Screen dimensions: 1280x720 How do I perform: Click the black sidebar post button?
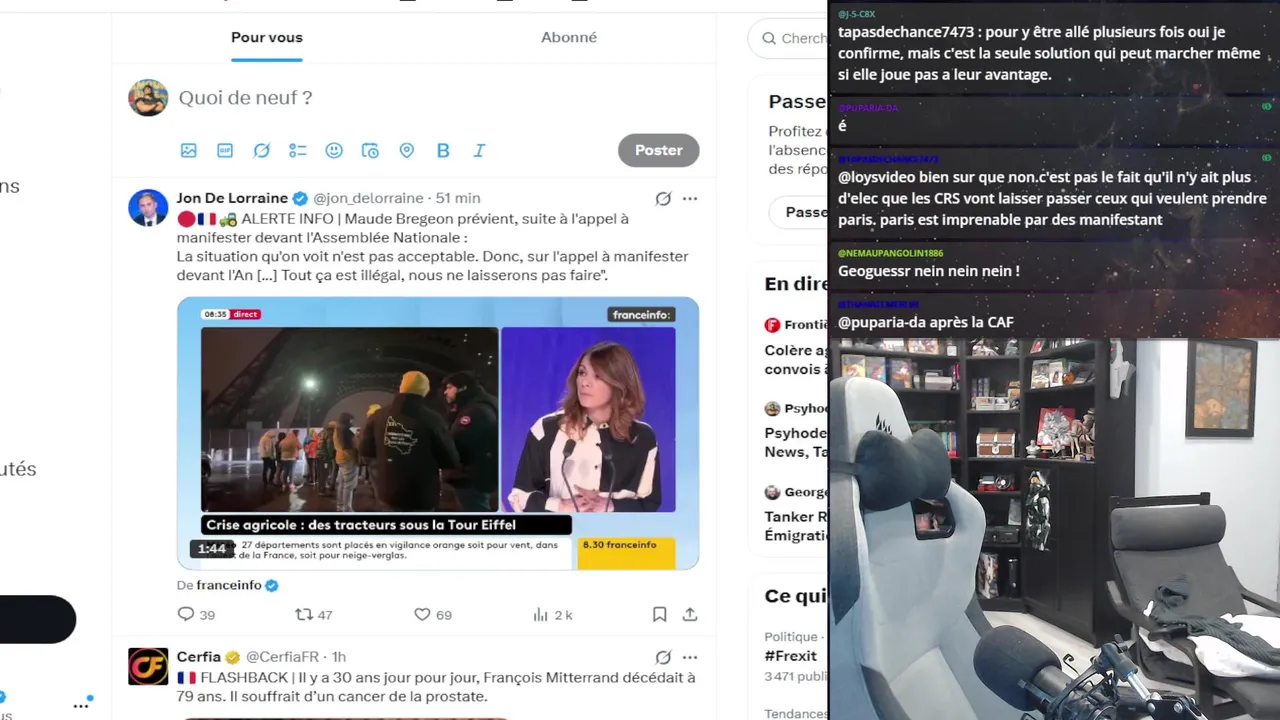37,619
